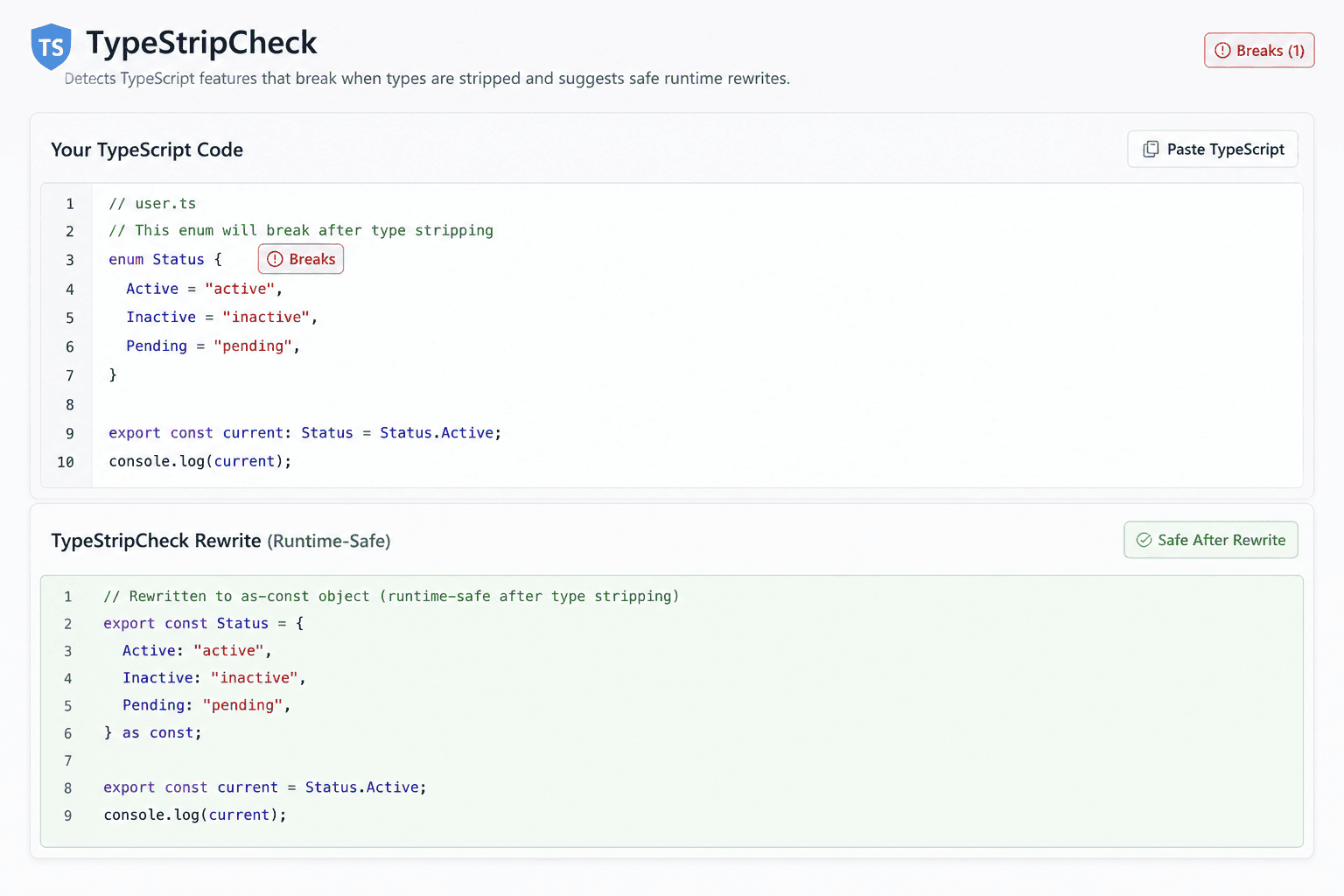The height and width of the screenshot is (896, 1344).
Task: Click the warning icon in the inline Breaks badge
Action: click(275, 259)
